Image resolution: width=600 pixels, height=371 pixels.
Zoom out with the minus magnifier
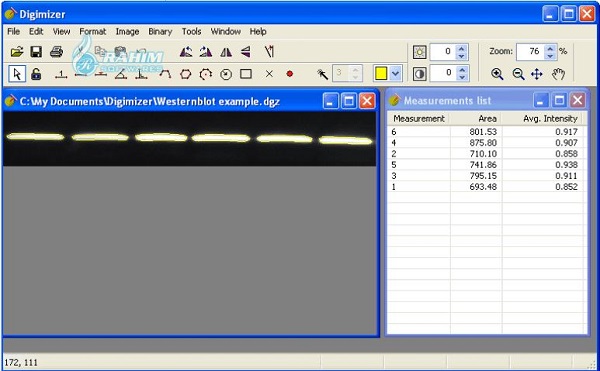[518, 74]
